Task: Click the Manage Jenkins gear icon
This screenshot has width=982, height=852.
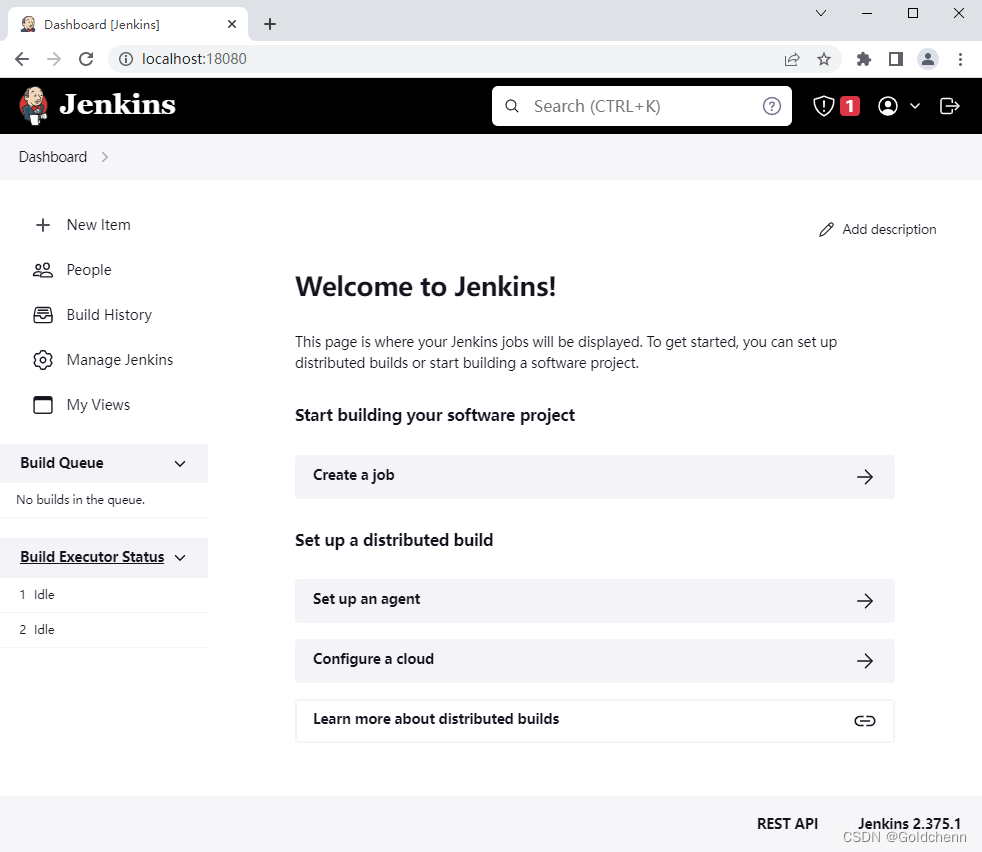Action: pos(42,359)
